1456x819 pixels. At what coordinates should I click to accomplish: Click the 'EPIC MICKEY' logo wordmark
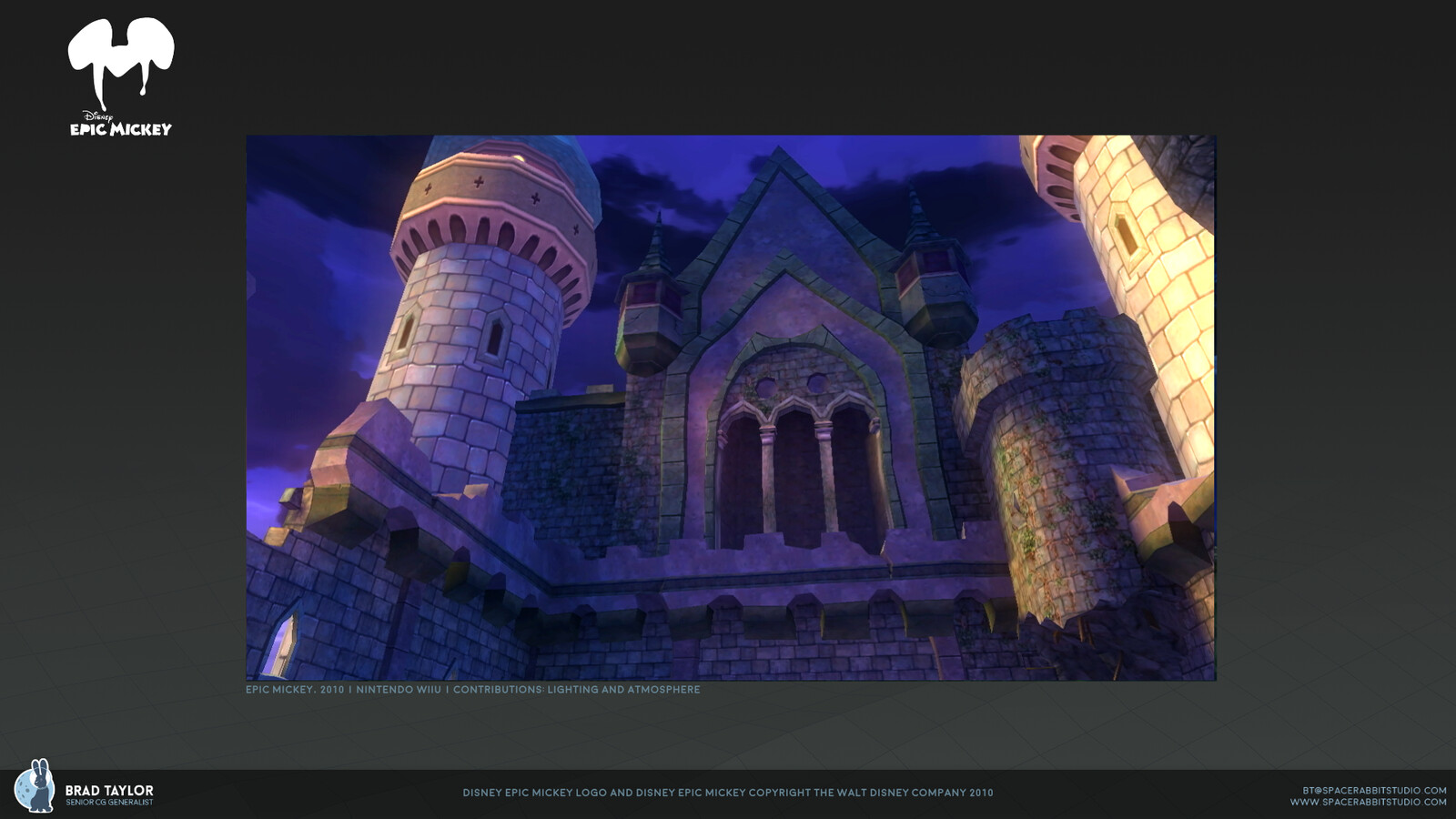pos(121,128)
